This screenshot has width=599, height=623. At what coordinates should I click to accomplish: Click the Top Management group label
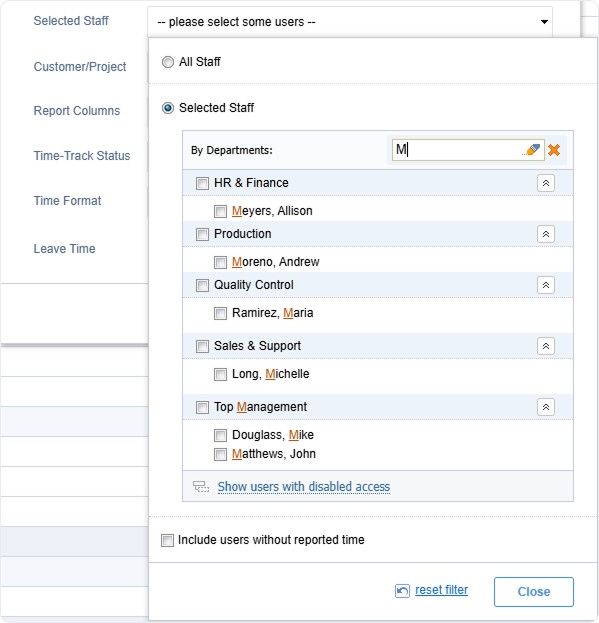tap(260, 407)
